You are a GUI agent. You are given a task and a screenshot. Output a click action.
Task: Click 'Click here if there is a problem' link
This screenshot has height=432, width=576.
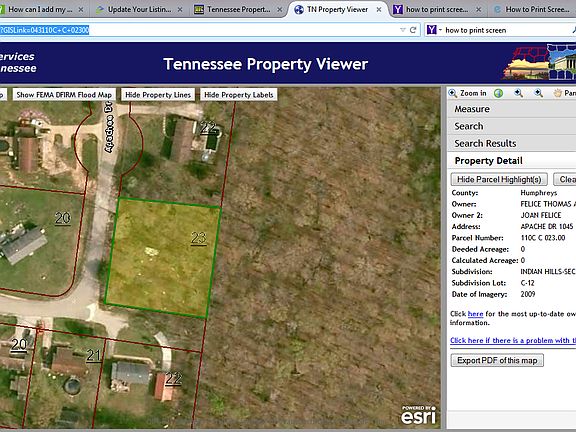click(x=513, y=341)
